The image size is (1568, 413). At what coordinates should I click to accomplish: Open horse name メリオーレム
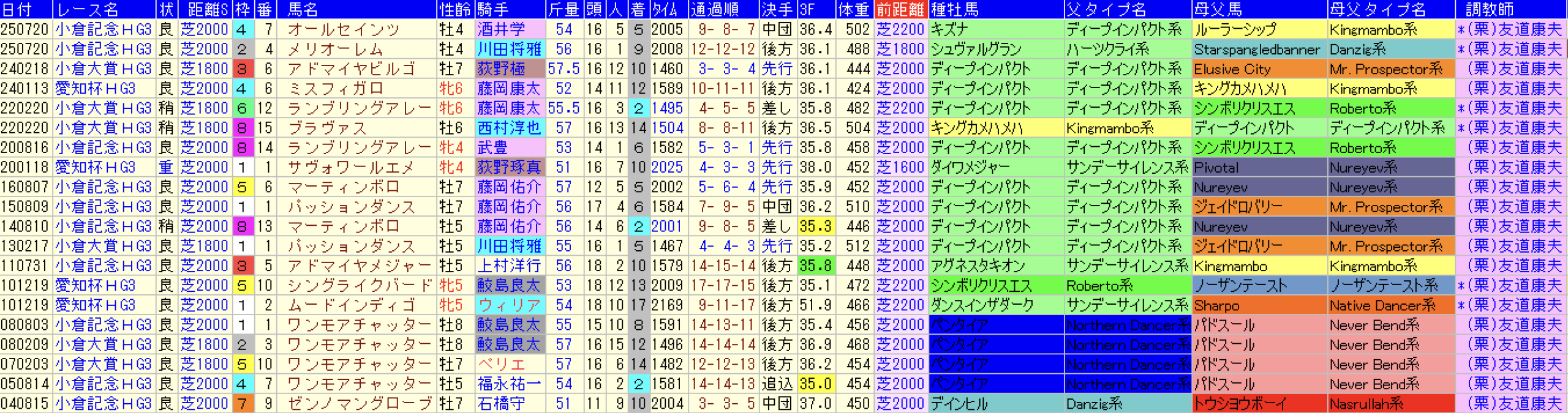point(336,49)
